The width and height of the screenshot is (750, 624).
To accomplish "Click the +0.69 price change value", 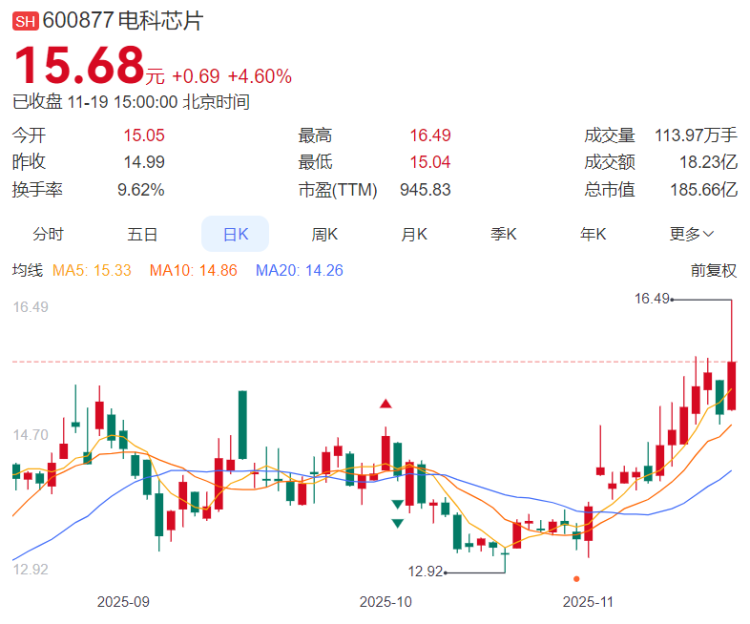I will 196,77.
